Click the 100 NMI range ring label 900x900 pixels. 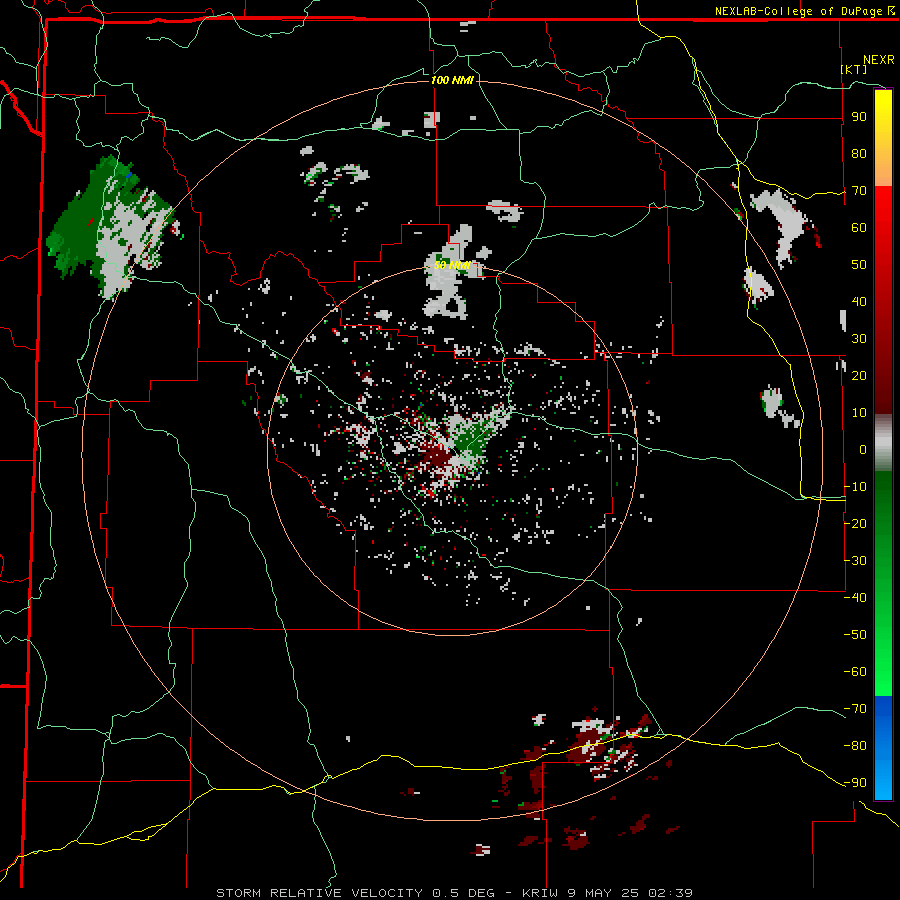click(x=452, y=80)
